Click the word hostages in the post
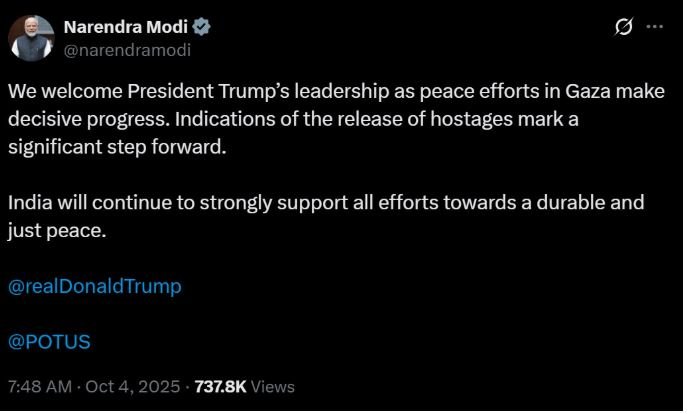 (x=471, y=120)
